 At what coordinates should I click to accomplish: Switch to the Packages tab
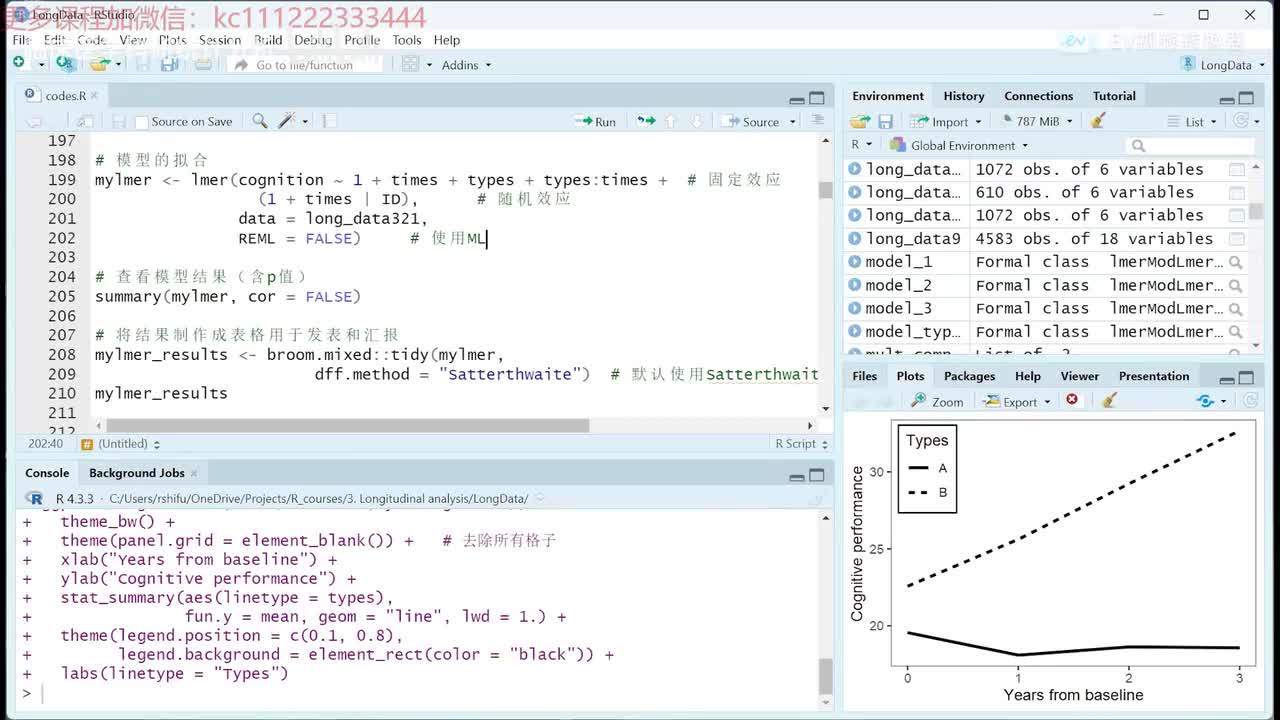coord(969,376)
